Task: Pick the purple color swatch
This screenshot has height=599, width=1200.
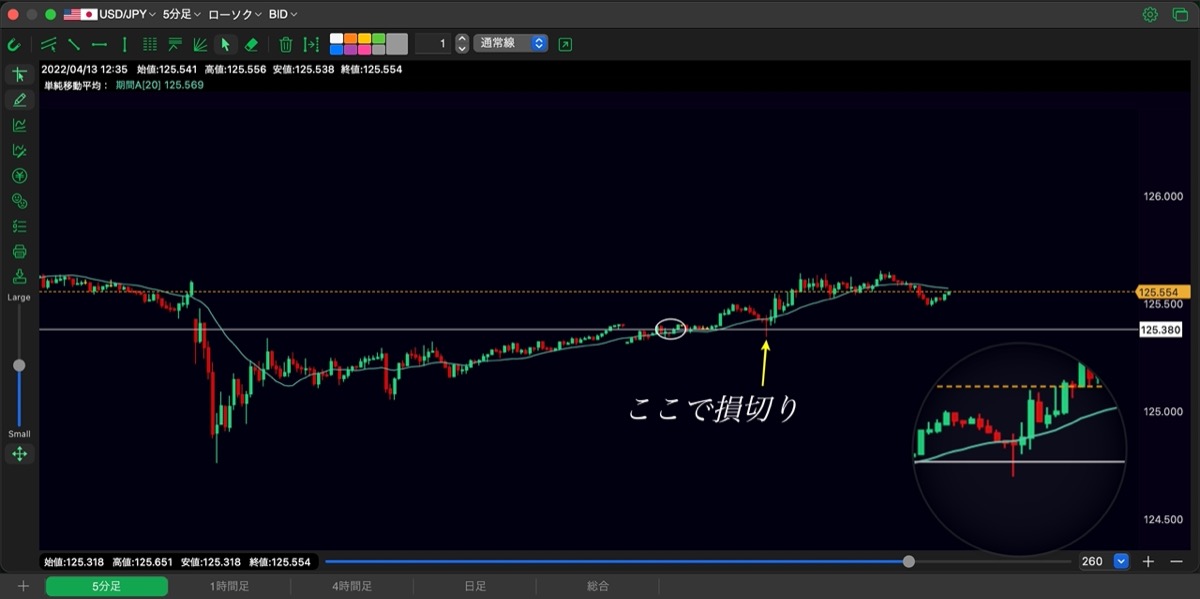Action: [351, 49]
